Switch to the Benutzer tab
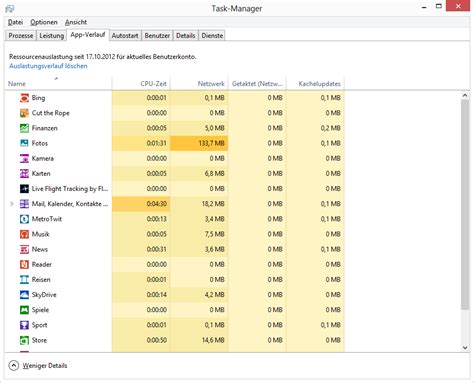Image resolution: width=474 pixels, height=383 pixels. [157, 36]
